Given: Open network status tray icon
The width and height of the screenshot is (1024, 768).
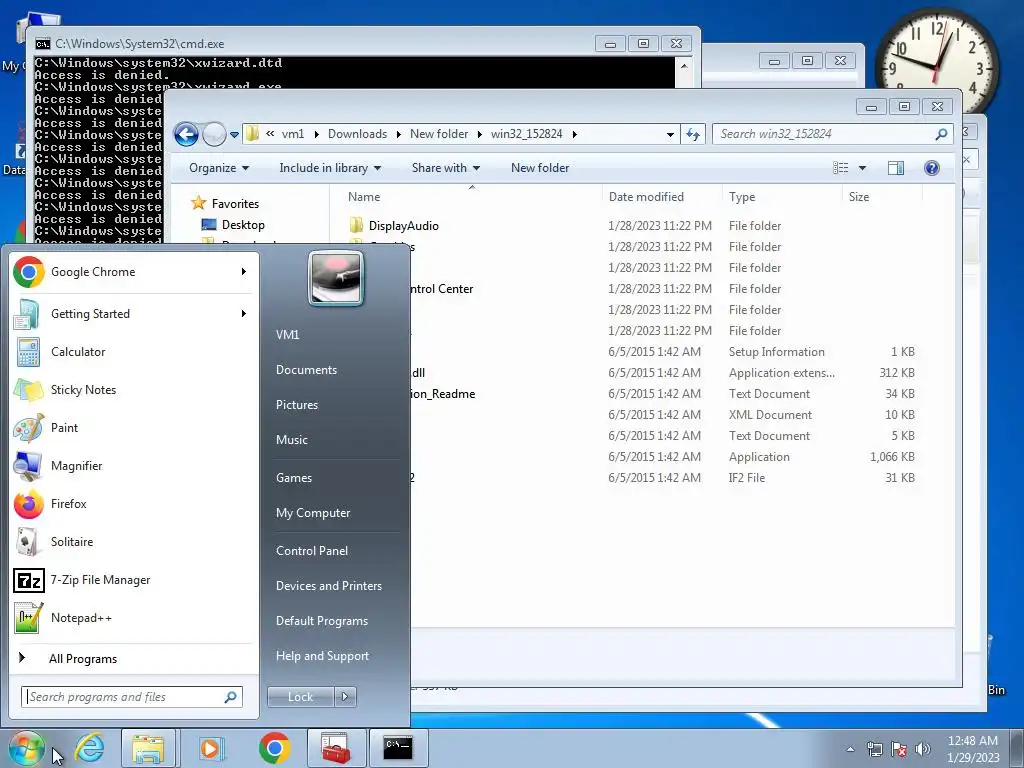Looking at the screenshot, I should pos(874,749).
